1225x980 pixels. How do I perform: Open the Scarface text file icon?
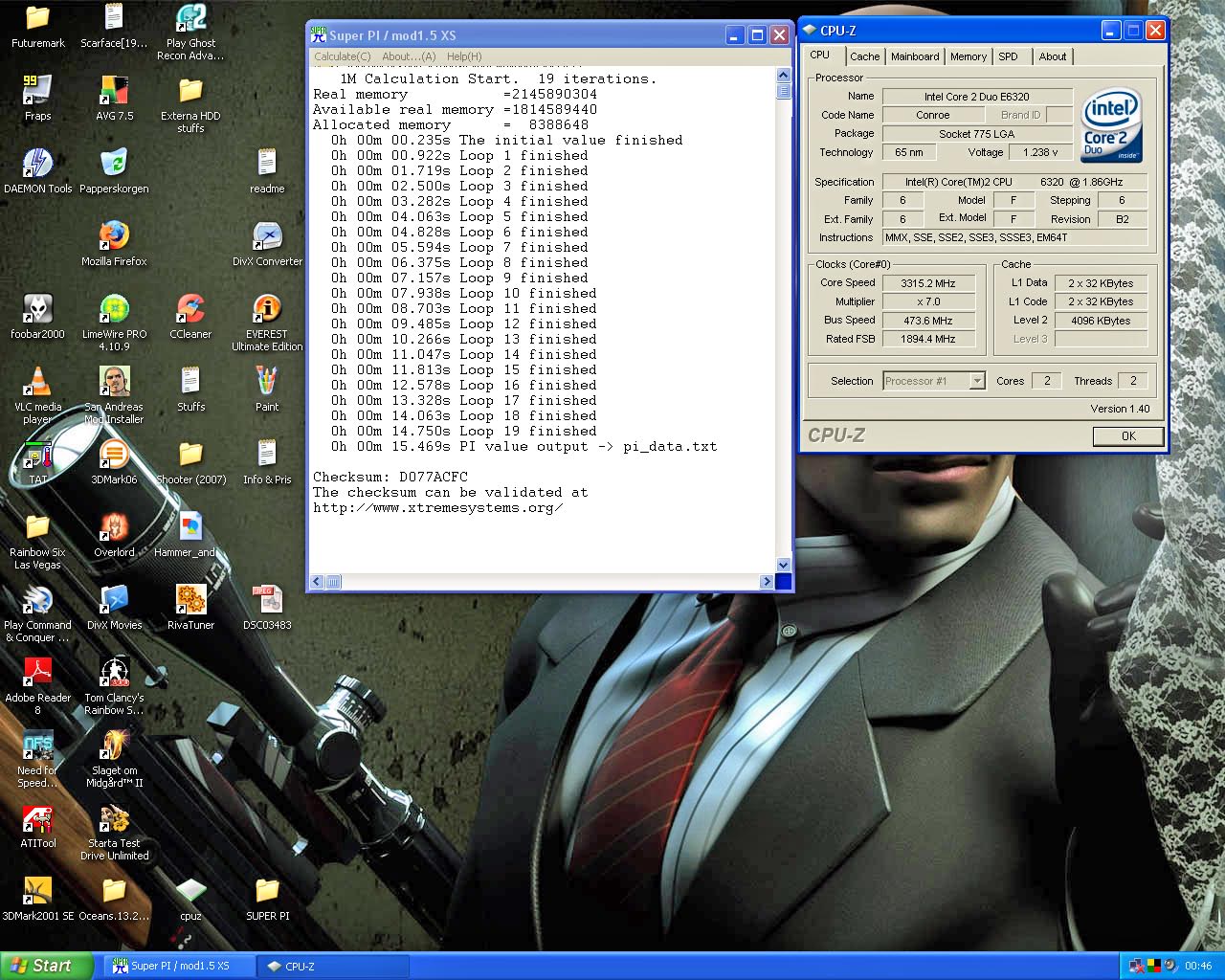(x=114, y=18)
